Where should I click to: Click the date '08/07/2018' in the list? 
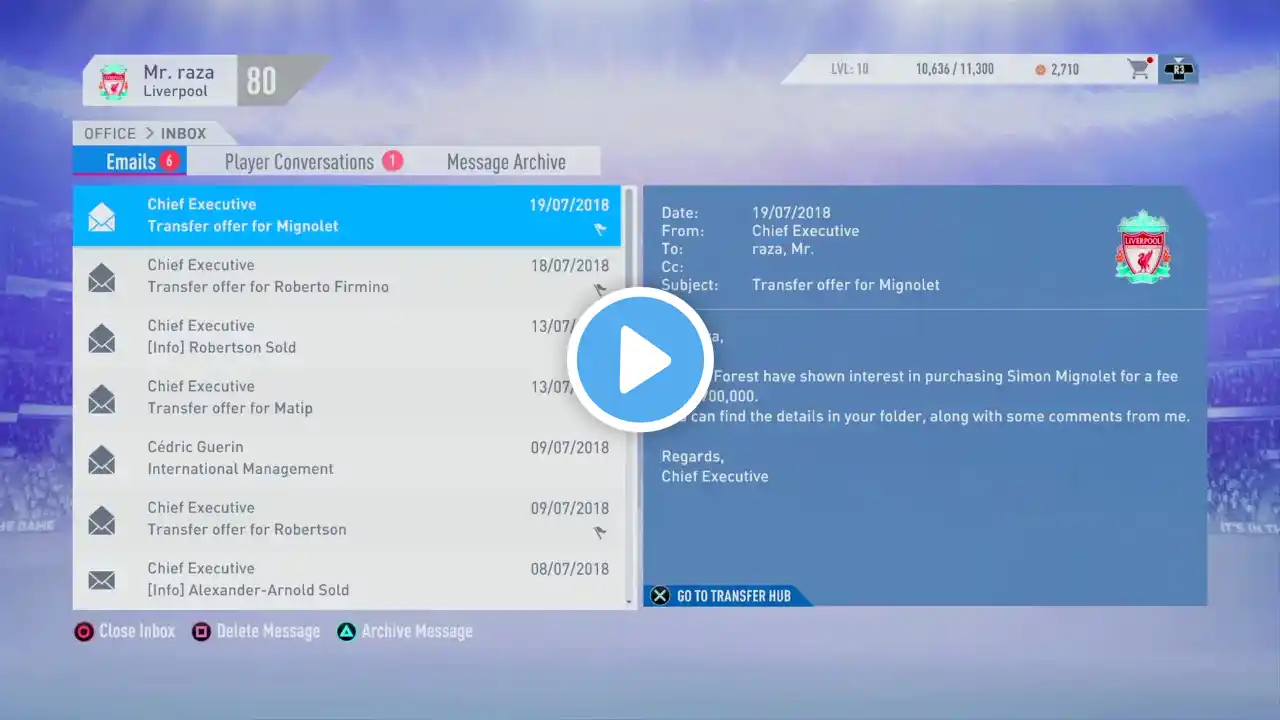click(569, 569)
